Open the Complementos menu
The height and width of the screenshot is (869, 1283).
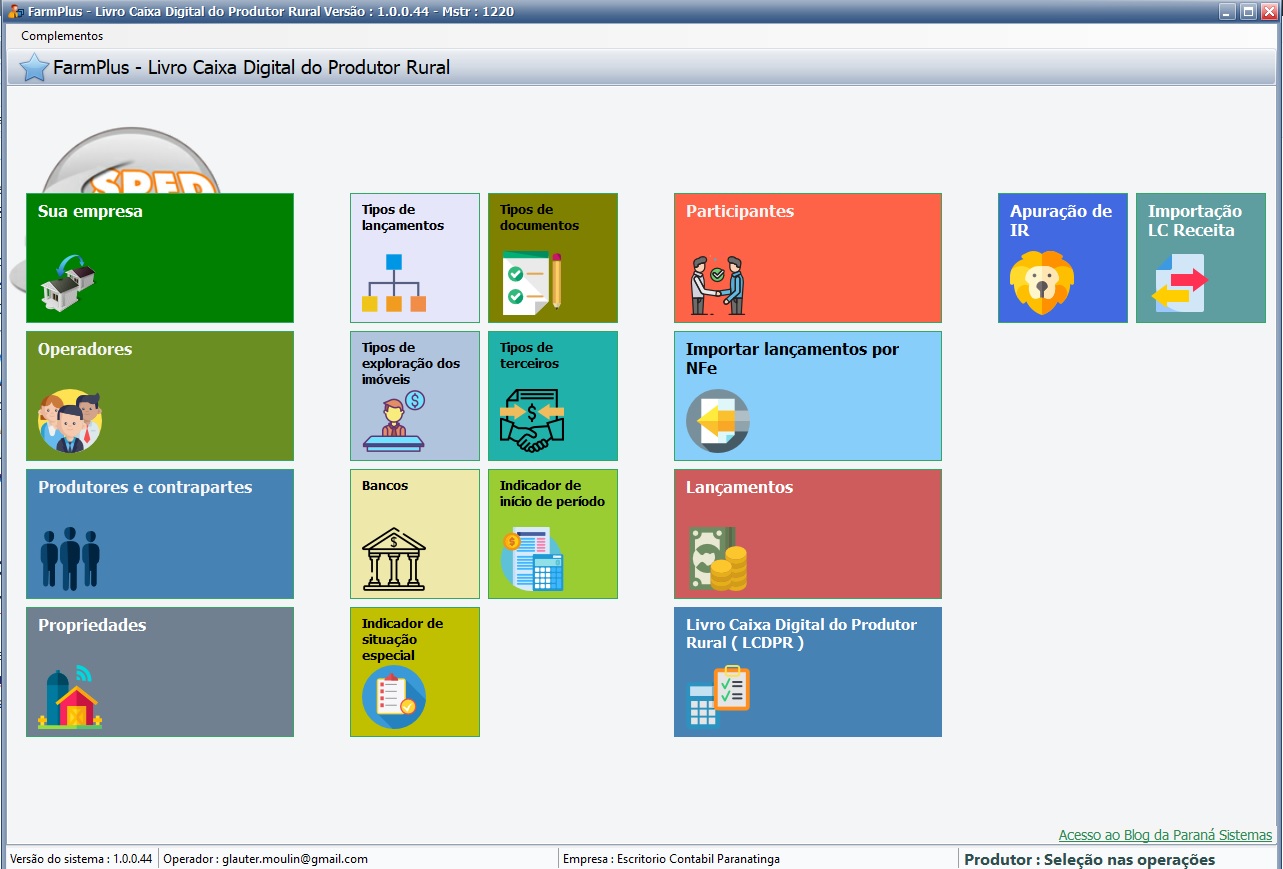pyautogui.click(x=62, y=36)
